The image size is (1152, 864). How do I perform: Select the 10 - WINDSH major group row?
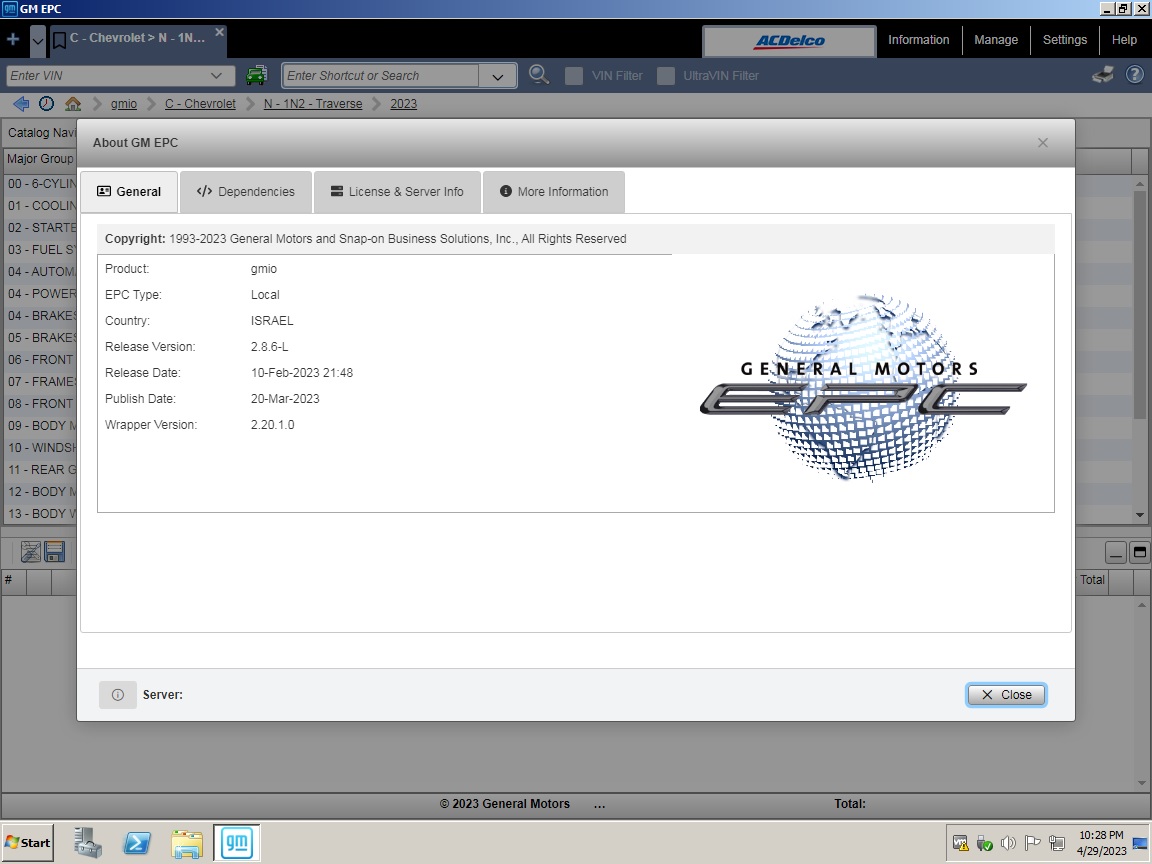[x=40, y=448]
